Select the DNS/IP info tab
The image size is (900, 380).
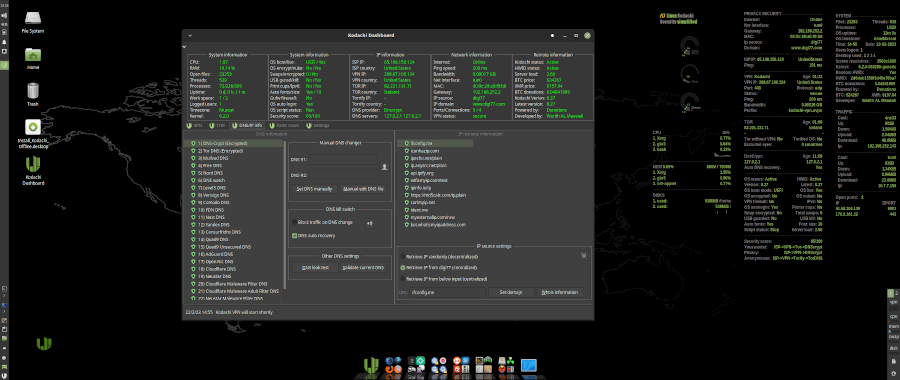coord(247,125)
